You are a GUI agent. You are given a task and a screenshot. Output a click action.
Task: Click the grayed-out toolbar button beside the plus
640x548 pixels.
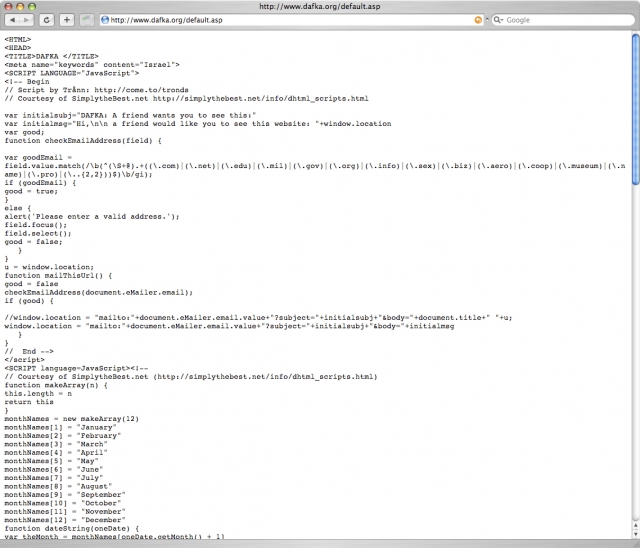point(87,20)
